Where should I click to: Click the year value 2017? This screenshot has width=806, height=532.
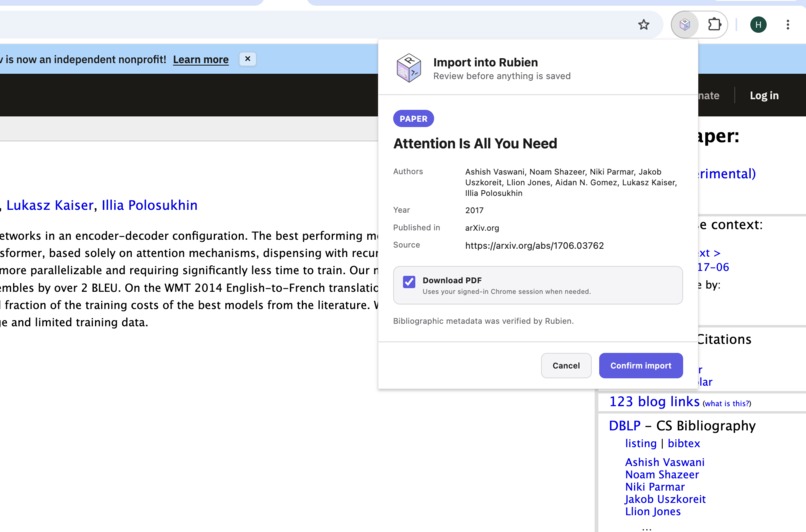[x=474, y=210]
